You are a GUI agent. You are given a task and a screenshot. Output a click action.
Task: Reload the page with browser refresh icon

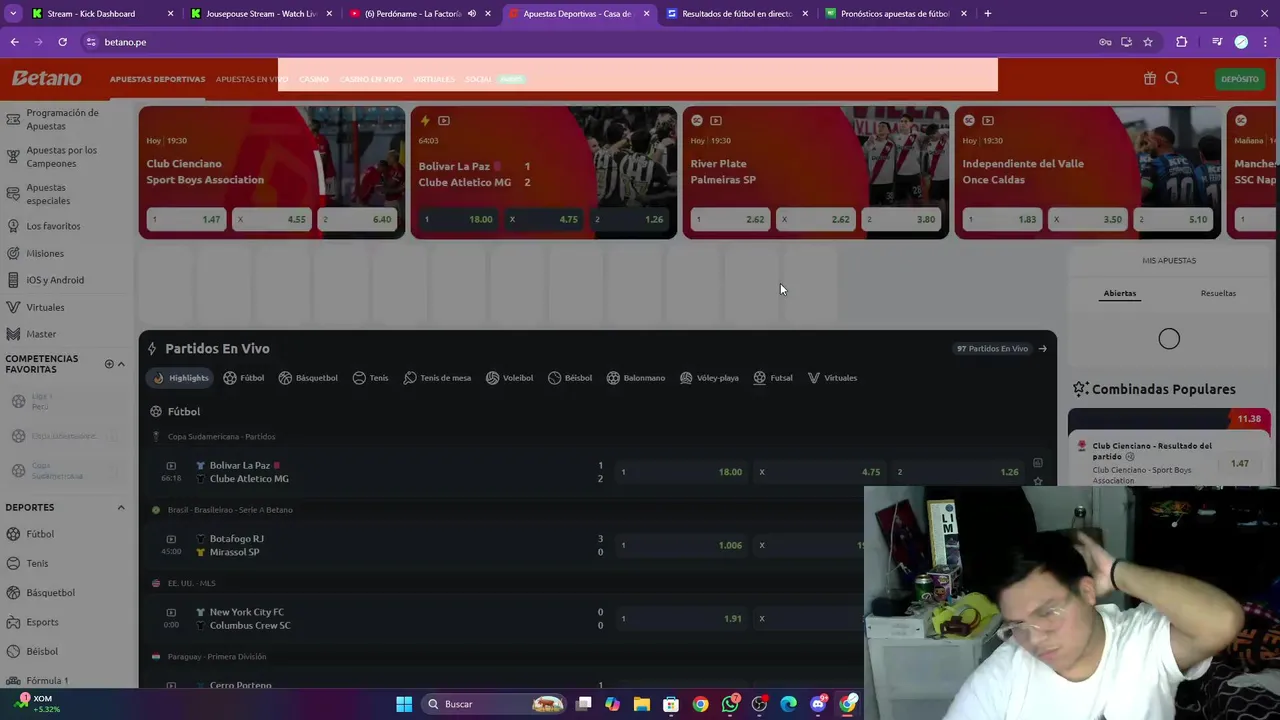tap(62, 42)
